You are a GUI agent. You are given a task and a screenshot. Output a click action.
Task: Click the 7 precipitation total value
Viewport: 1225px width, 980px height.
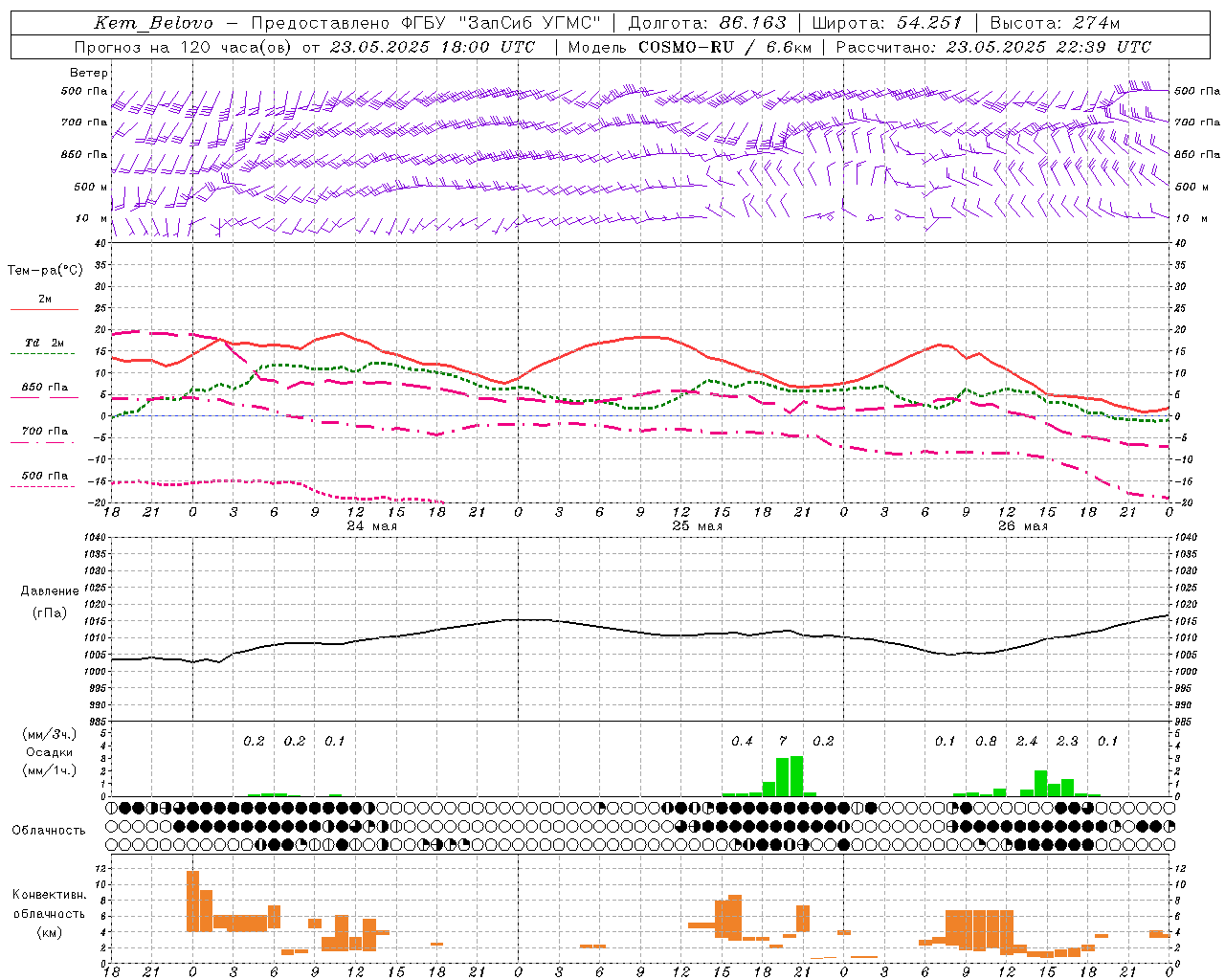coord(783,742)
